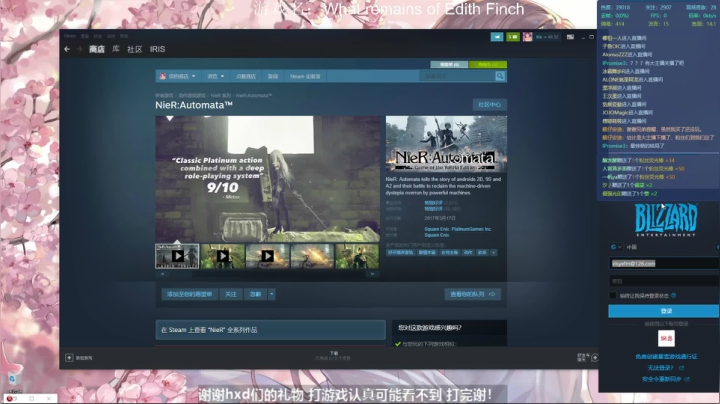Screen dimensions: 720x404
Task: Play the third trailer video thumbnail
Action: pyautogui.click(x=267, y=256)
